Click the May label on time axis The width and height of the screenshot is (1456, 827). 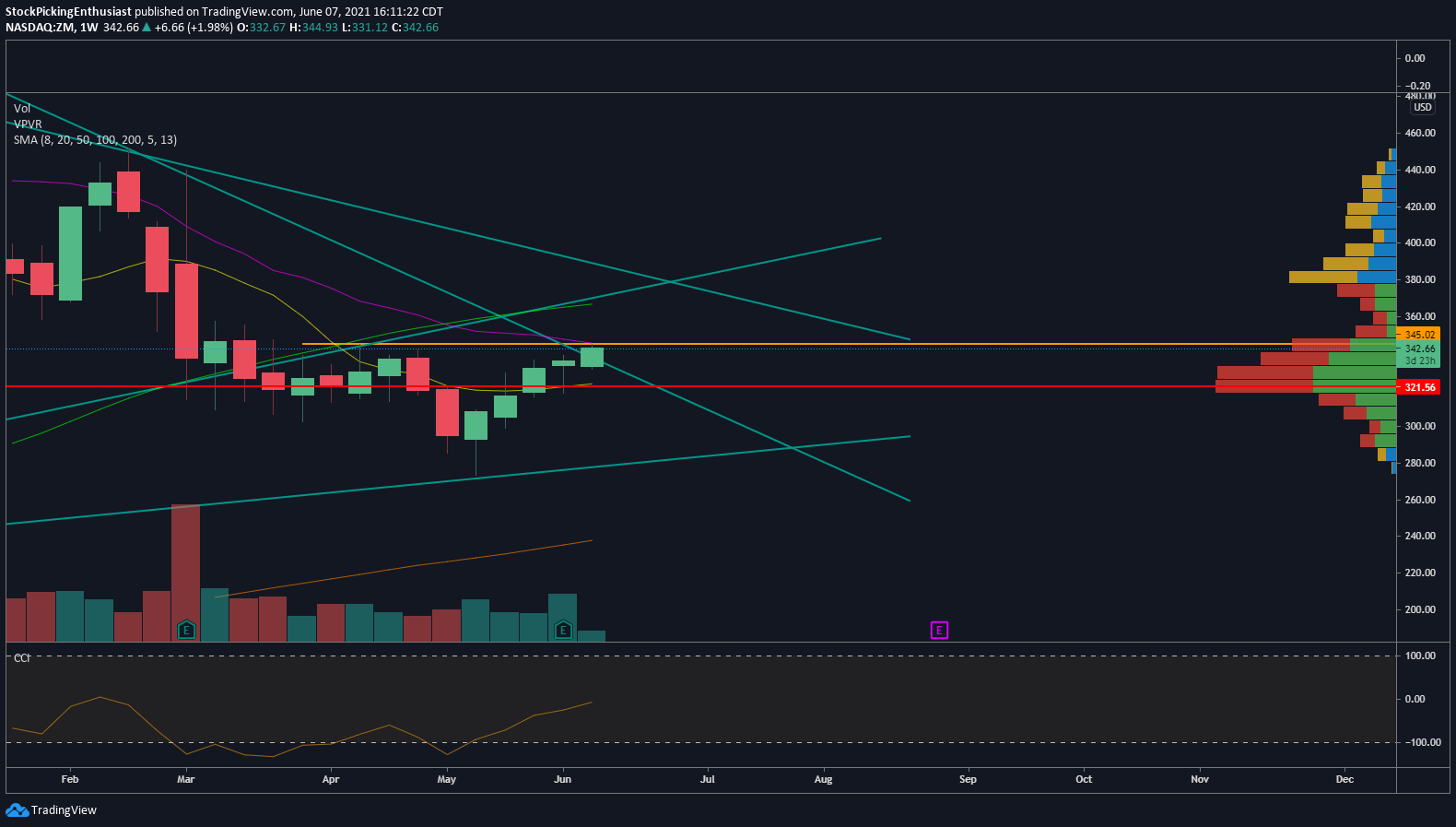click(x=447, y=779)
